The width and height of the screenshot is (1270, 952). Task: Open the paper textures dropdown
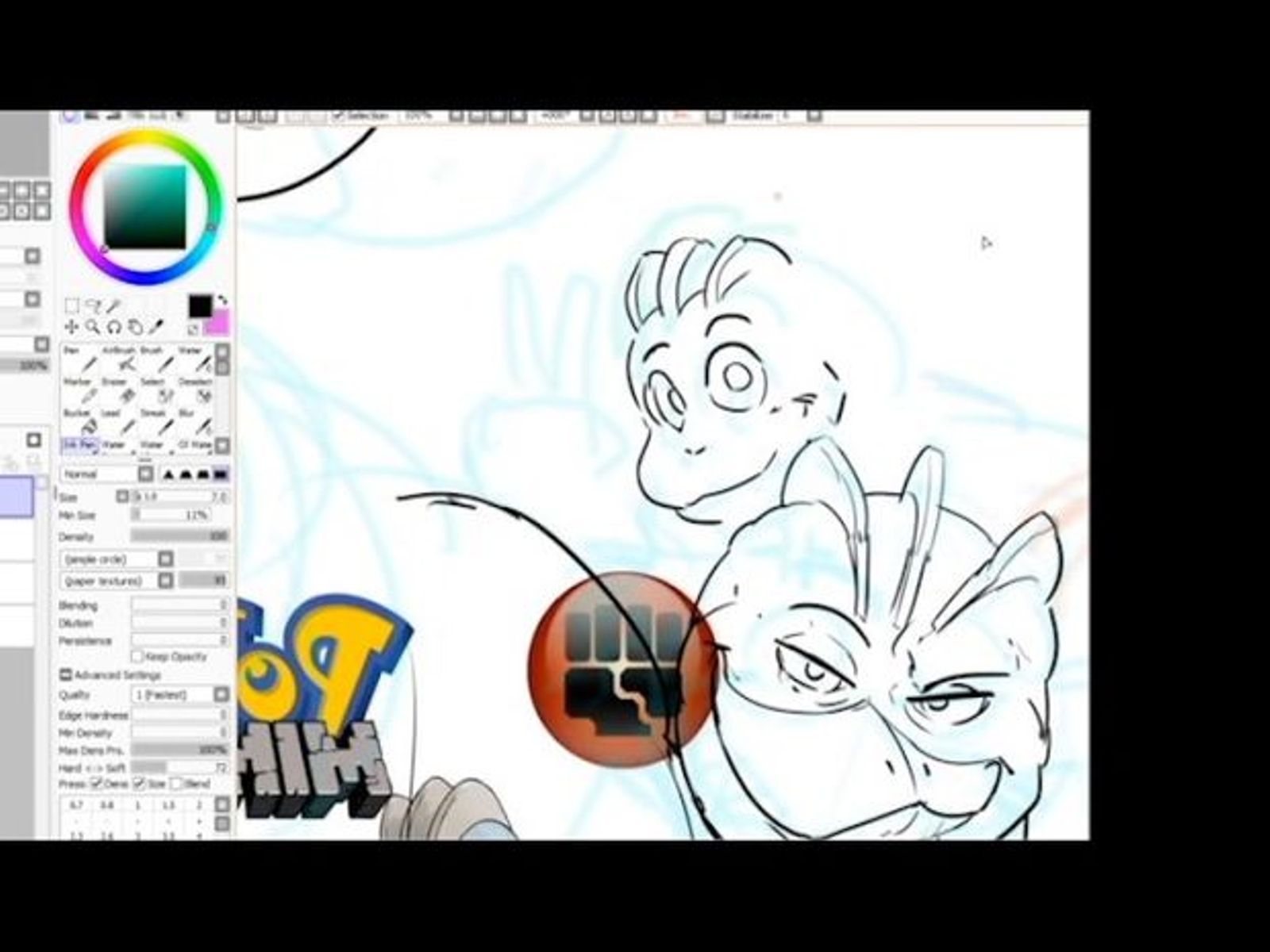coord(117,582)
